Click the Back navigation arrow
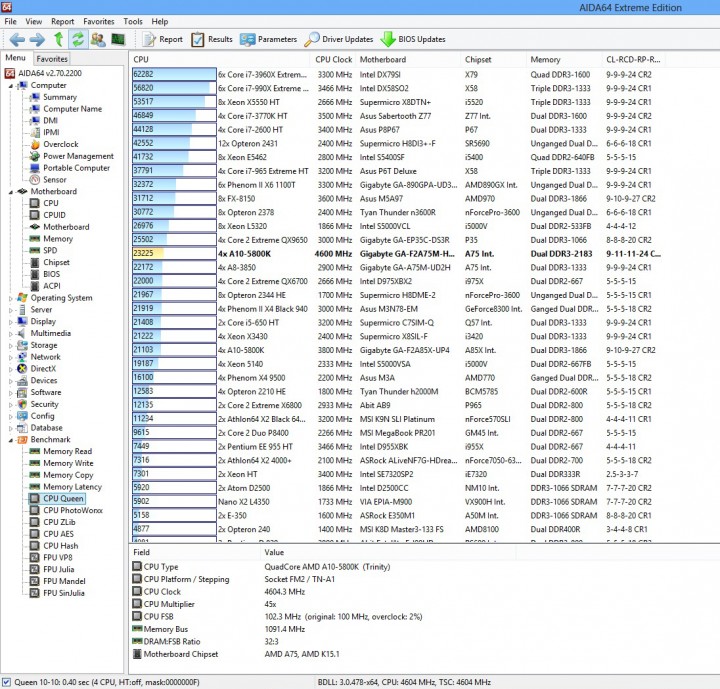Viewport: 720px width, 689px height. [x=17, y=40]
